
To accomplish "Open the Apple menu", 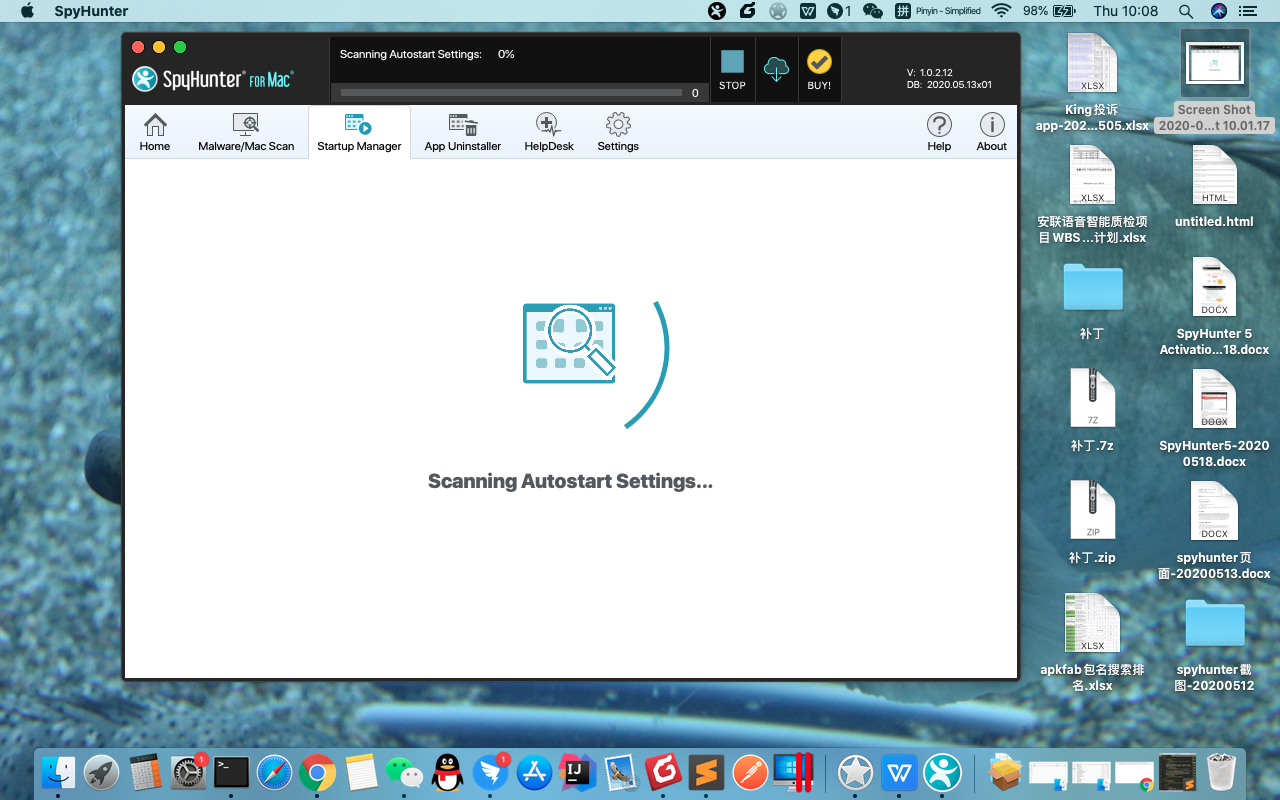I will coord(27,11).
